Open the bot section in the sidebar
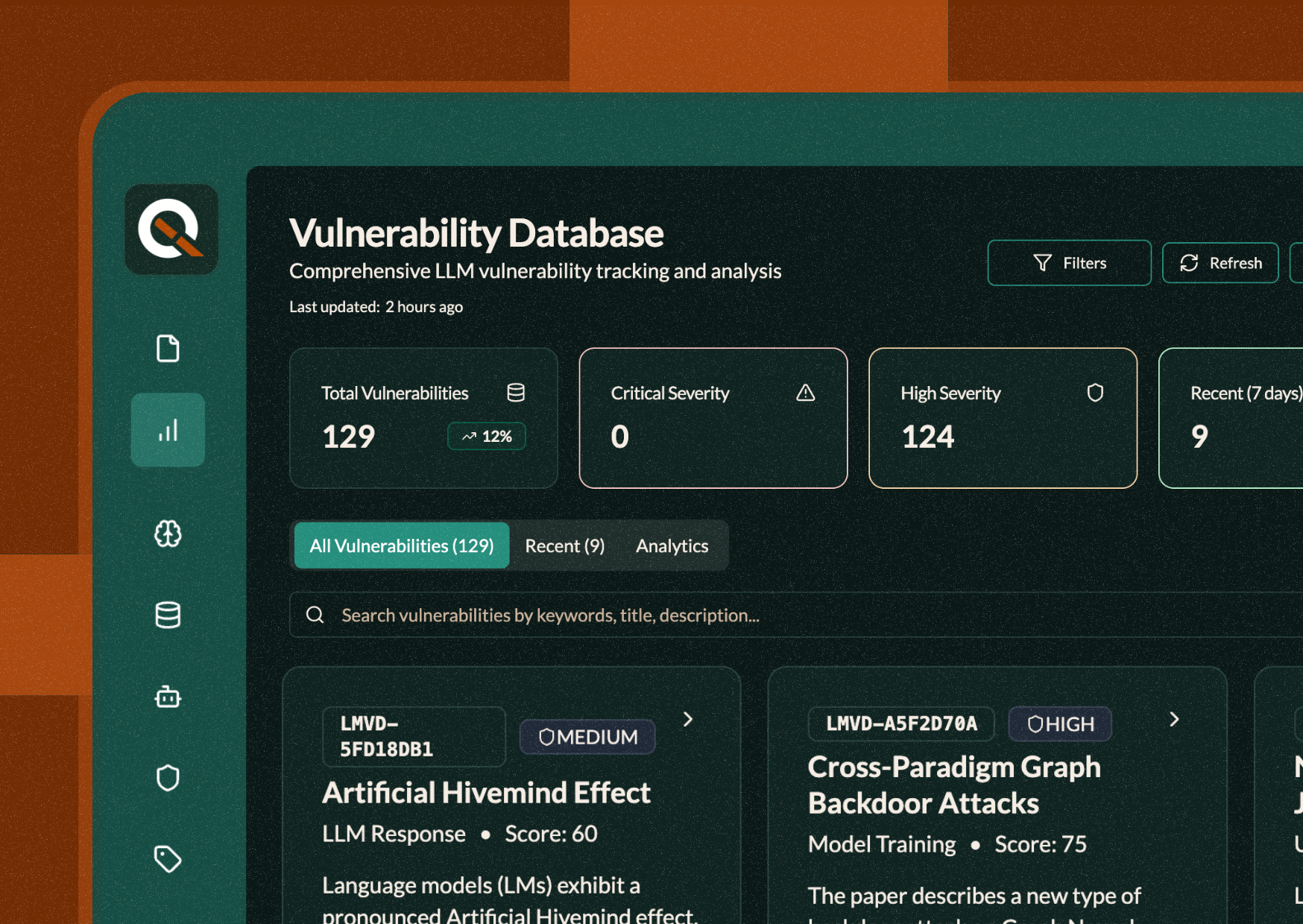The width and height of the screenshot is (1303, 924). click(x=168, y=697)
